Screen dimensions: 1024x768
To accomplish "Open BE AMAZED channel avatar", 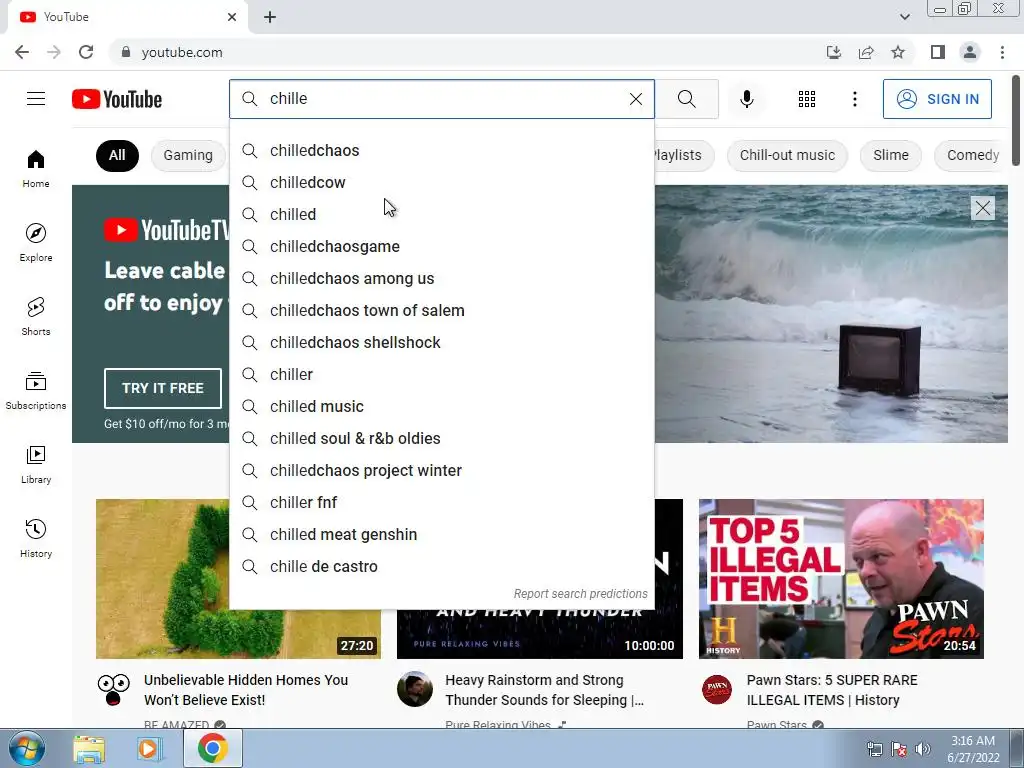I will point(114,690).
